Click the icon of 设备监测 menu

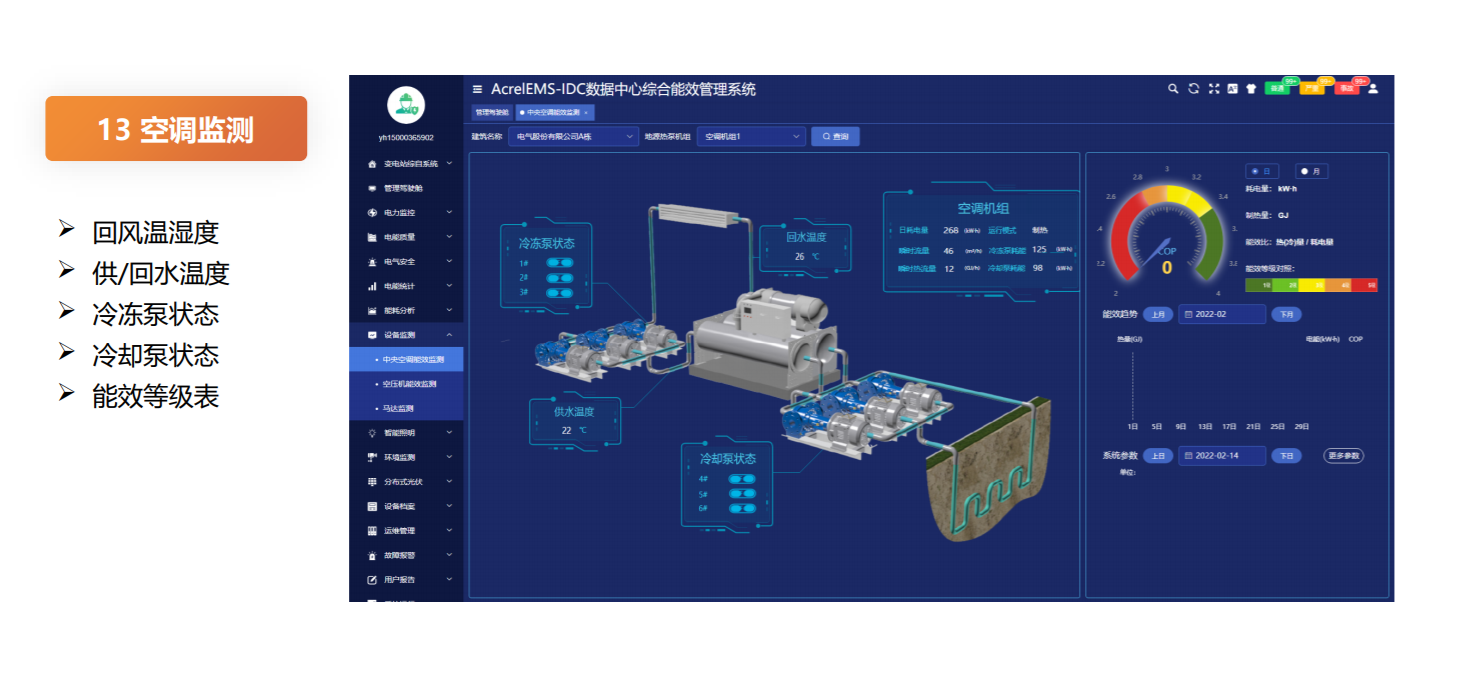pos(372,335)
